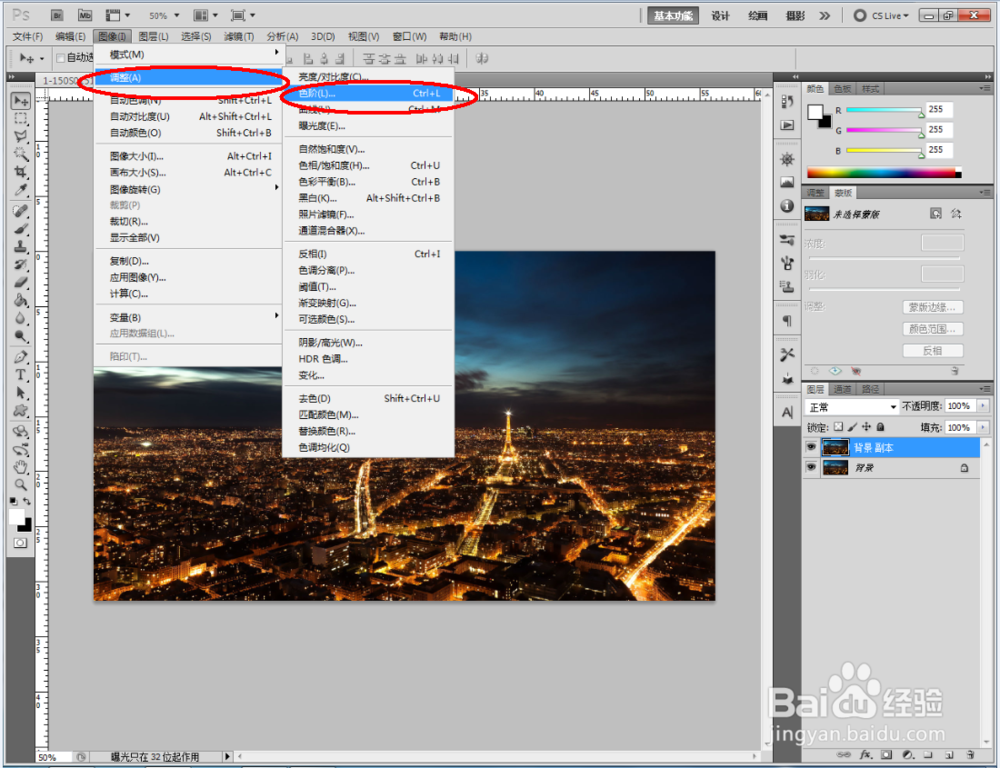Viewport: 1000px width, 768px height.
Task: Select the Clone Stamp tool
Action: 20,247
